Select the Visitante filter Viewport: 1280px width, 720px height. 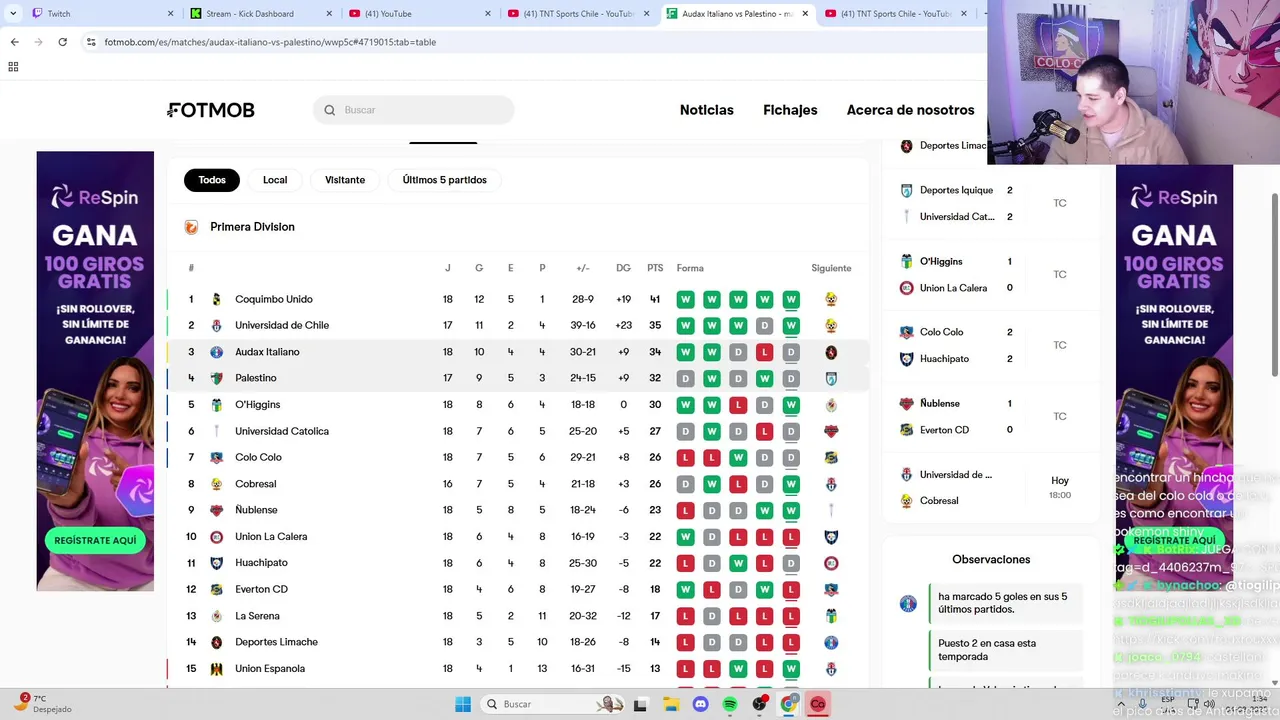coord(345,180)
